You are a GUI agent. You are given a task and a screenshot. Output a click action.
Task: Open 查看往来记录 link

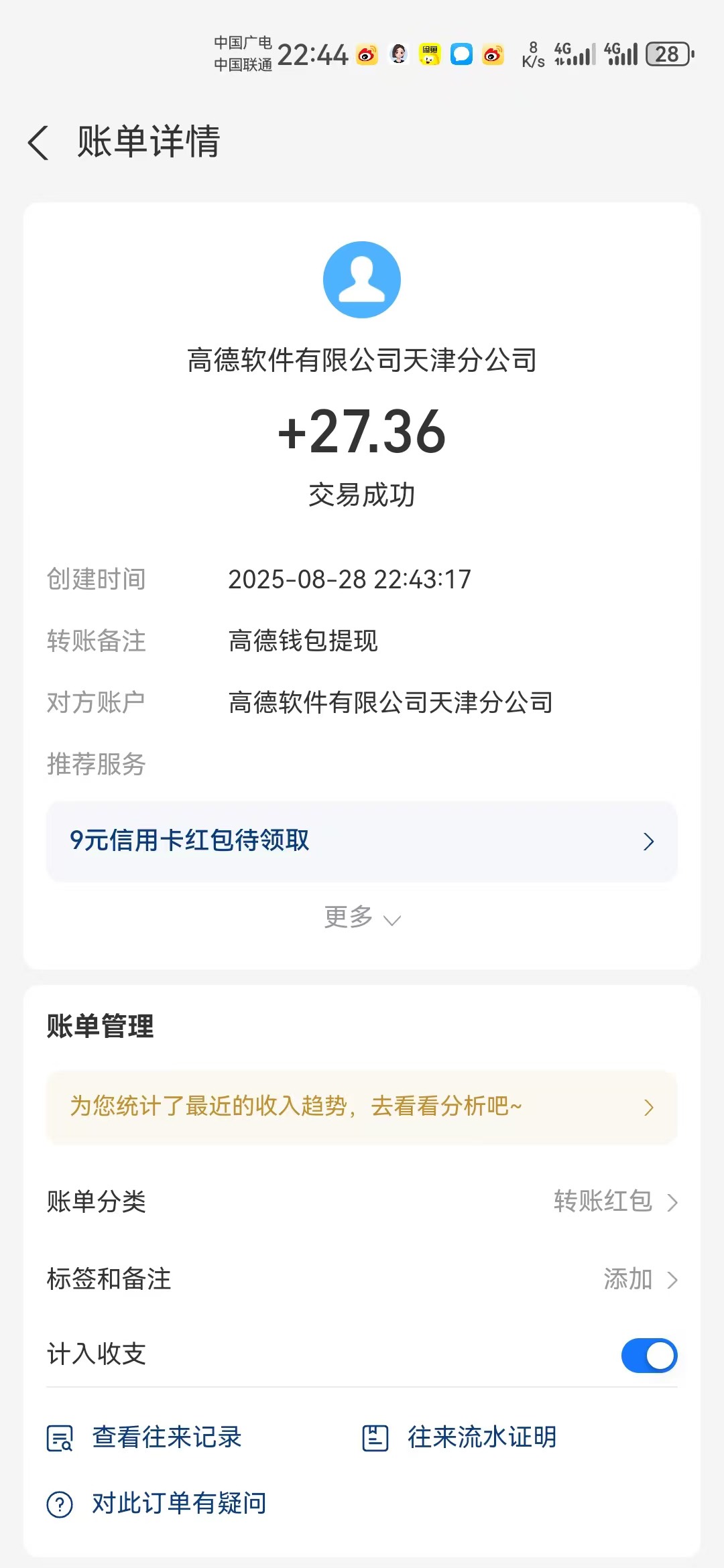coord(167,1437)
